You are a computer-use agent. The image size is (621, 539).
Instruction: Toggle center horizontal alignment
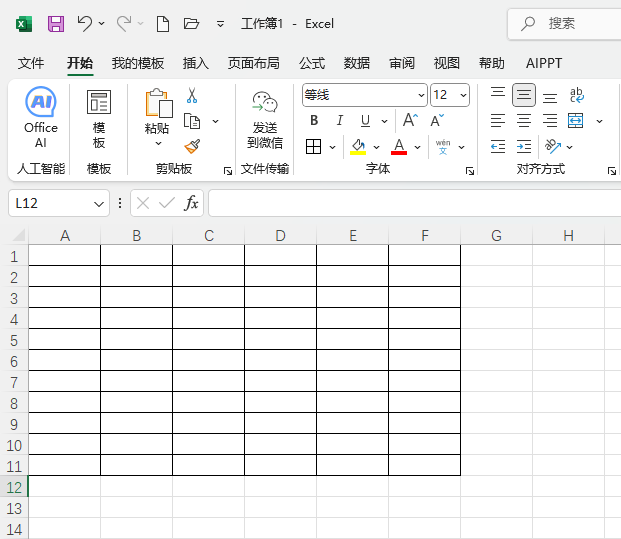click(x=524, y=120)
